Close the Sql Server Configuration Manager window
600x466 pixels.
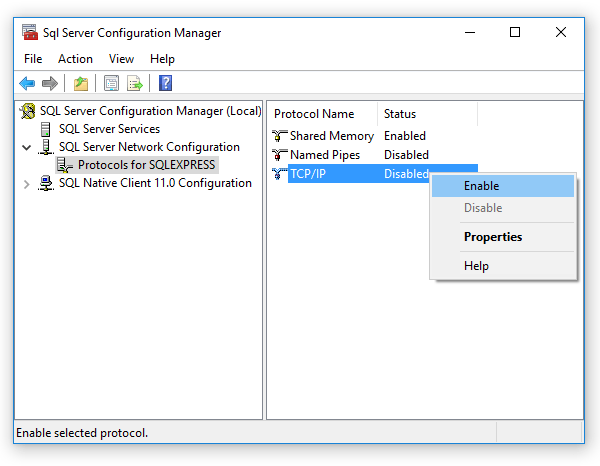[561, 33]
